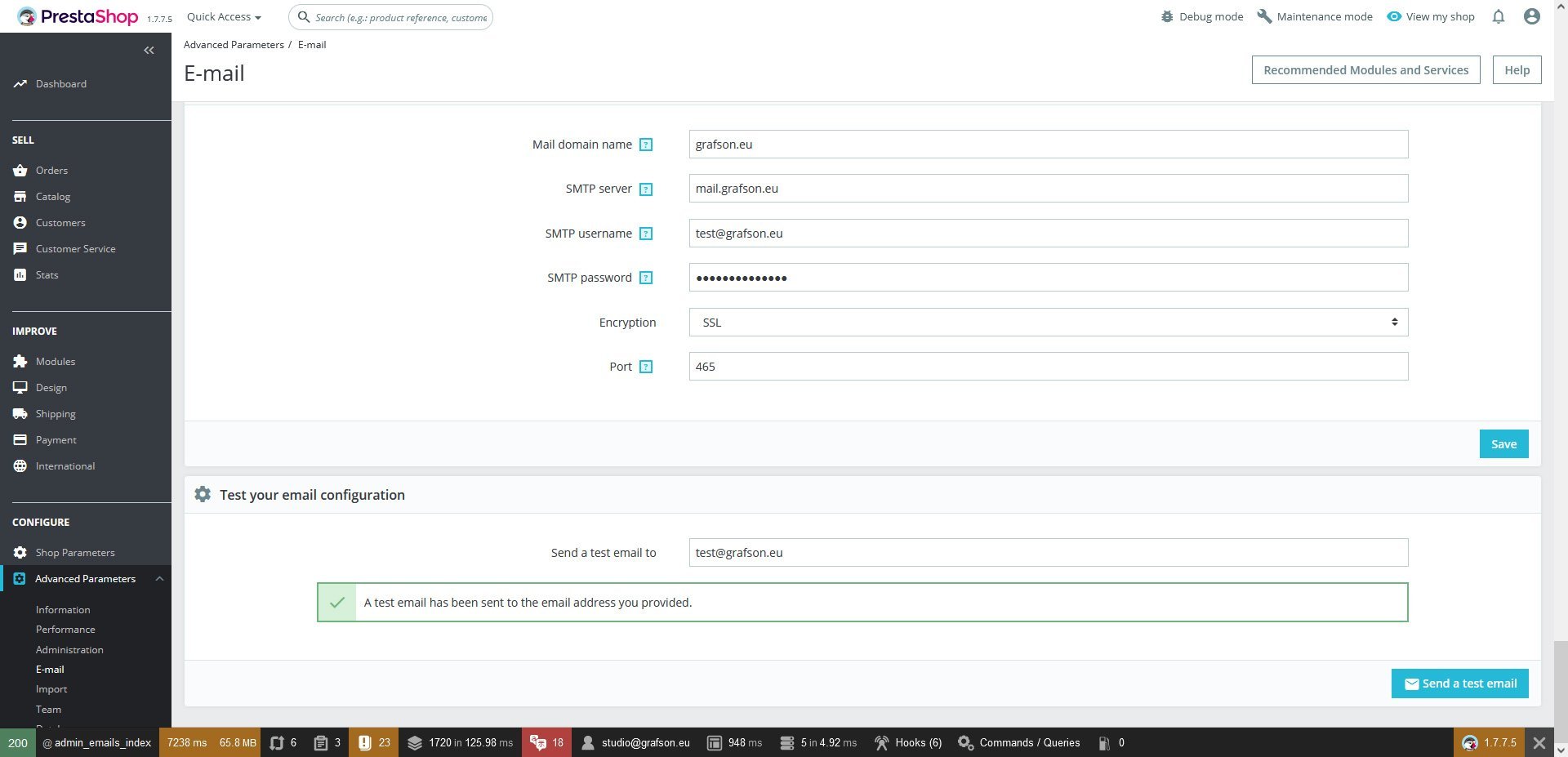Open profiler user studio@grafson.eu panel

[635, 742]
